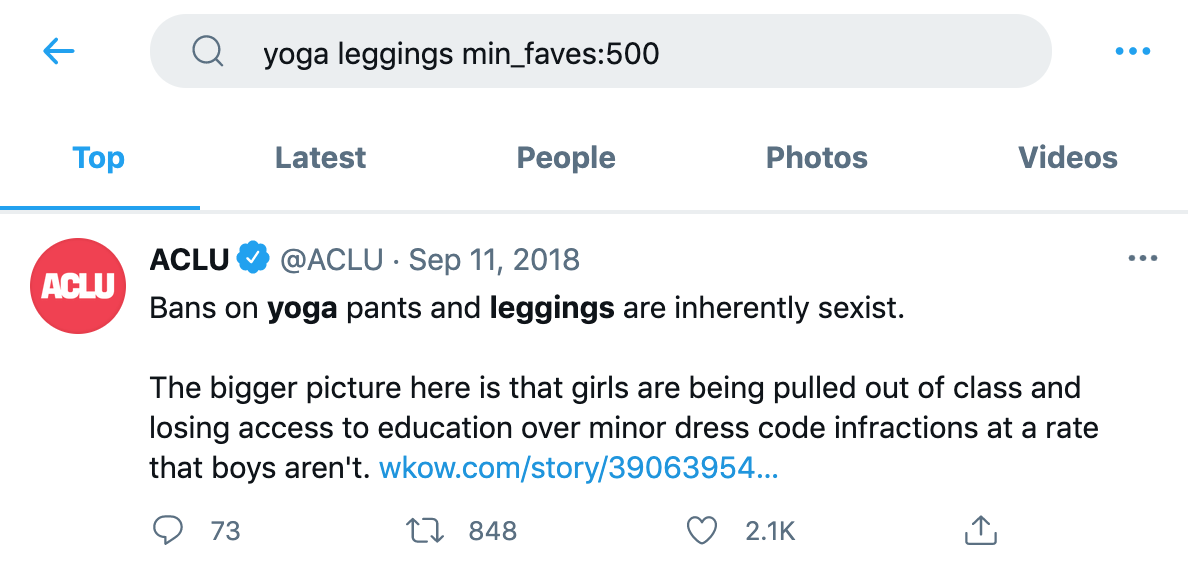Click the back arrow icon
The height and width of the screenshot is (572, 1188).
59,51
